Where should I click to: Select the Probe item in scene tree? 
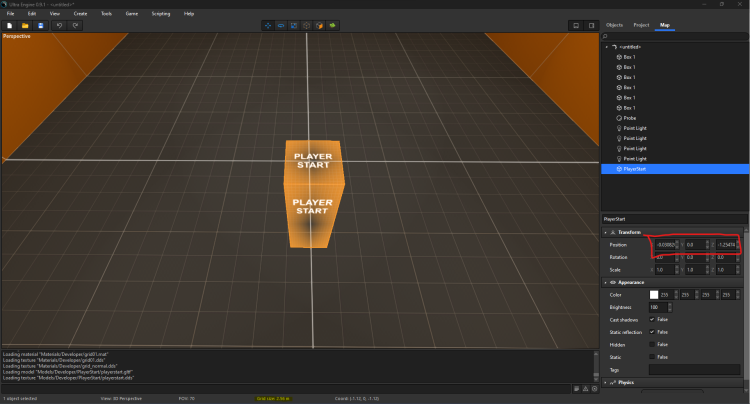pos(630,118)
